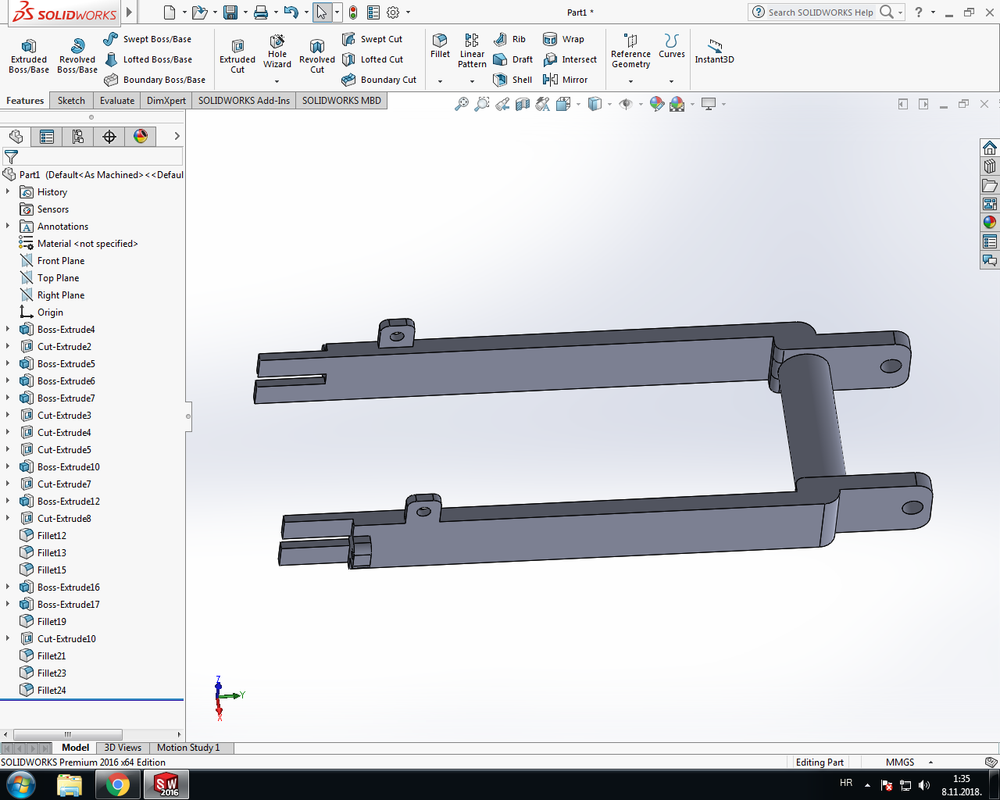Select the Draft tool
Viewport: 1000px width, 800px height.
tap(513, 59)
